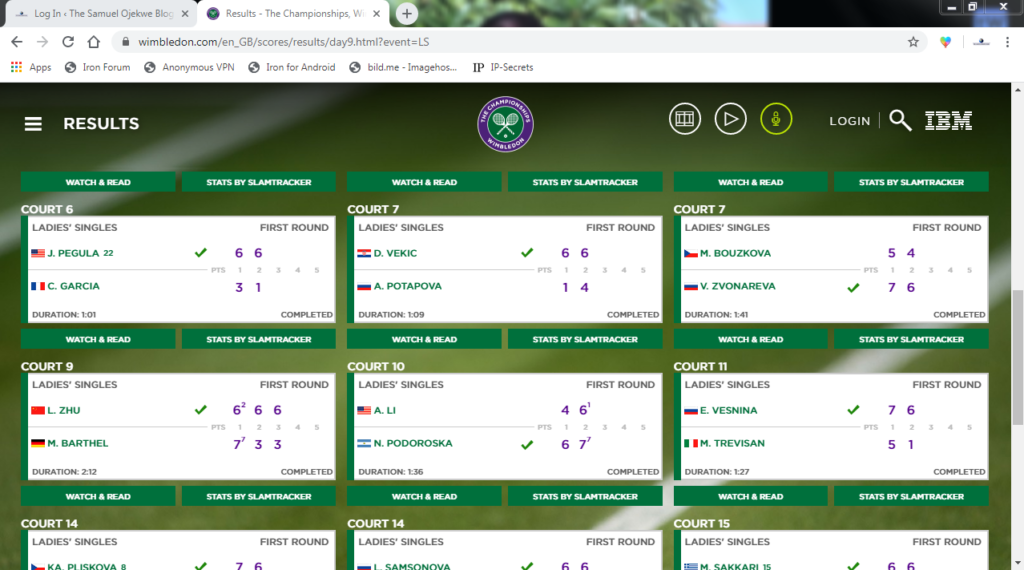Click player name N. Podoroska

coord(413,443)
